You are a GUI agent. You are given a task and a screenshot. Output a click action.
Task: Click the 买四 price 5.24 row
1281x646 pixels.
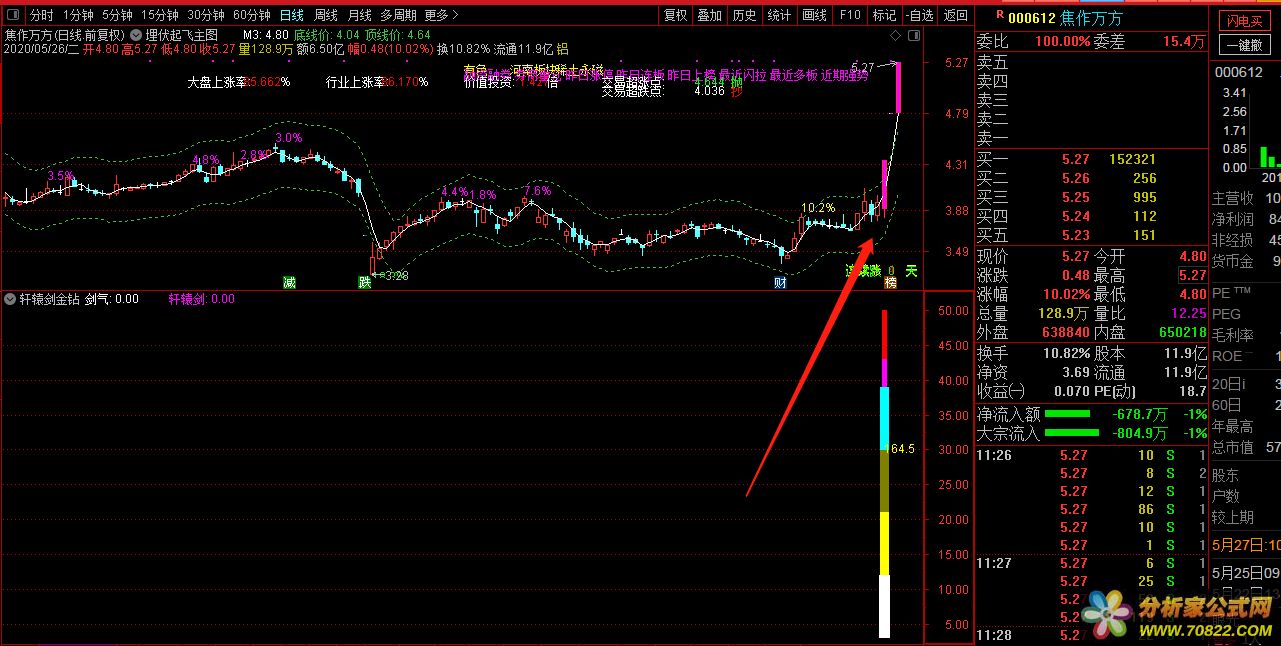click(1092, 216)
